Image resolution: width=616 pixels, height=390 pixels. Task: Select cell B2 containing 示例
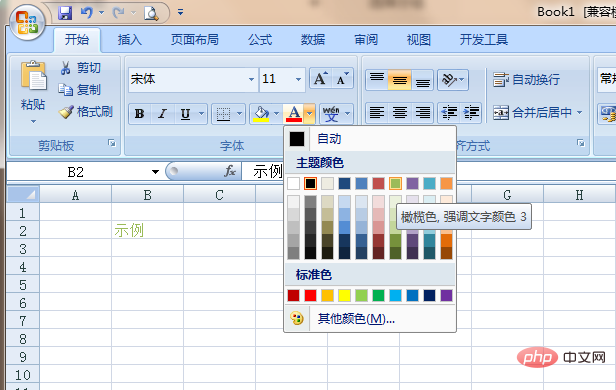tap(147, 230)
